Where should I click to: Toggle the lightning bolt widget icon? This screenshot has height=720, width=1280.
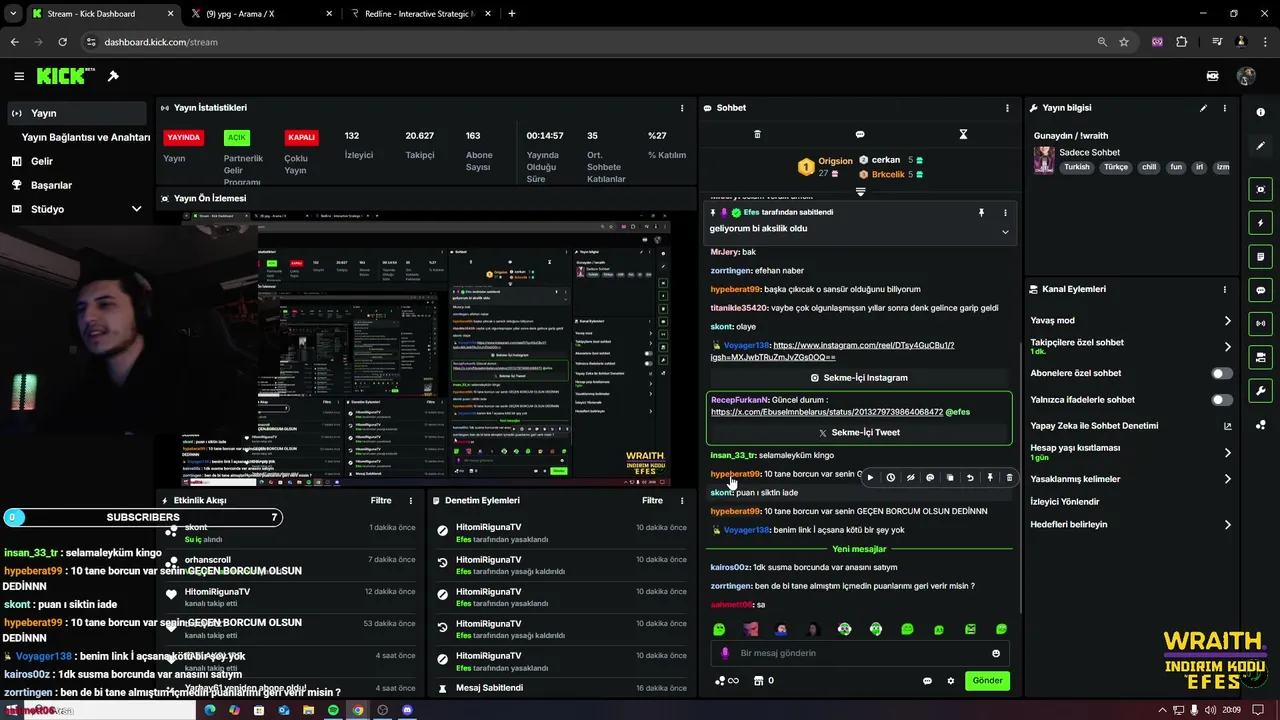coord(1261,223)
